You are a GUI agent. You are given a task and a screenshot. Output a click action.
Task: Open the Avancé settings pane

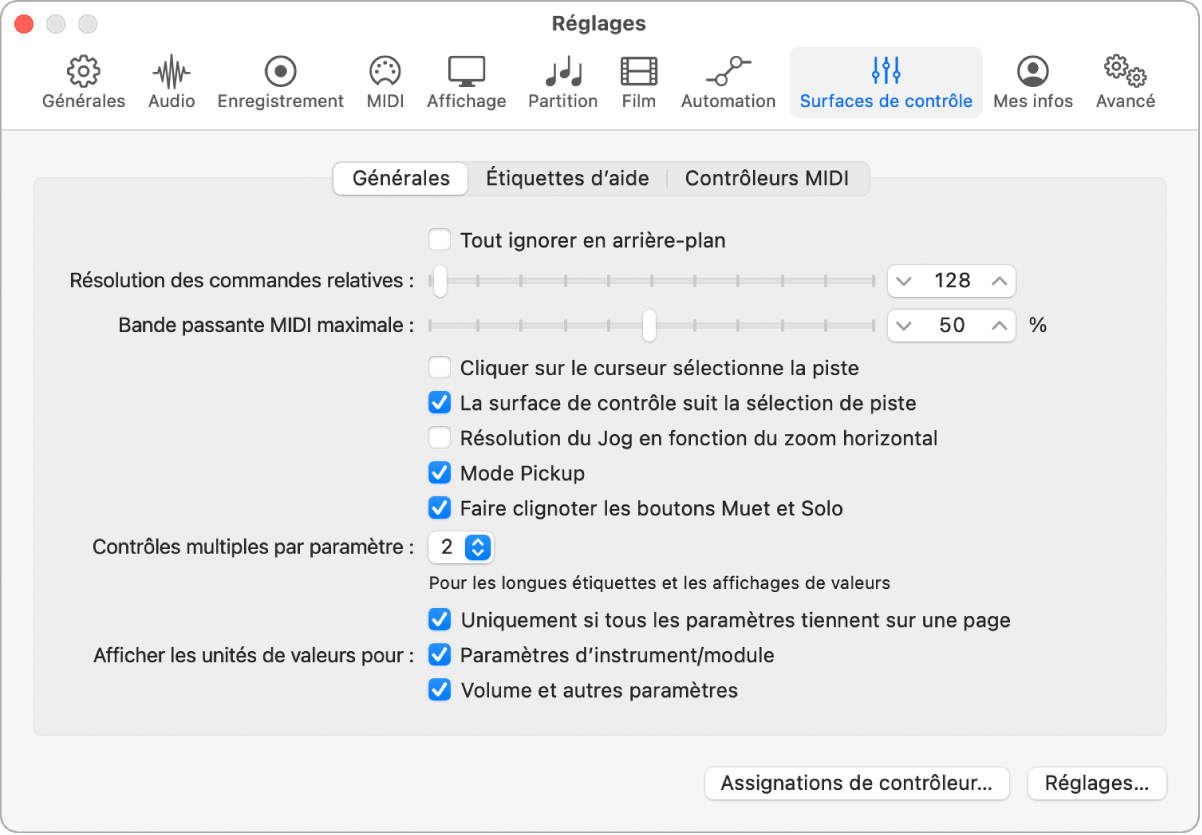click(1124, 80)
